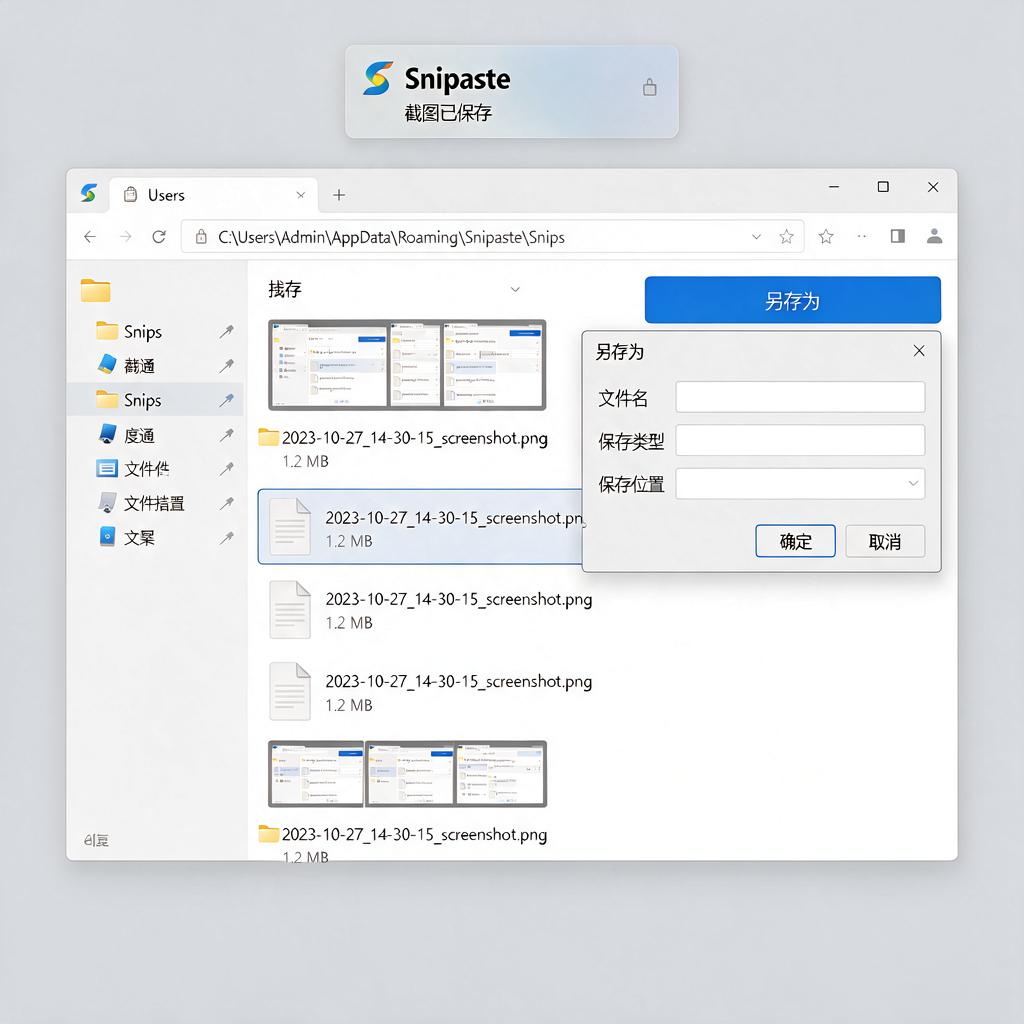Viewport: 1024px width, 1024px height.
Task: Go forward with the right arrow
Action: point(125,236)
